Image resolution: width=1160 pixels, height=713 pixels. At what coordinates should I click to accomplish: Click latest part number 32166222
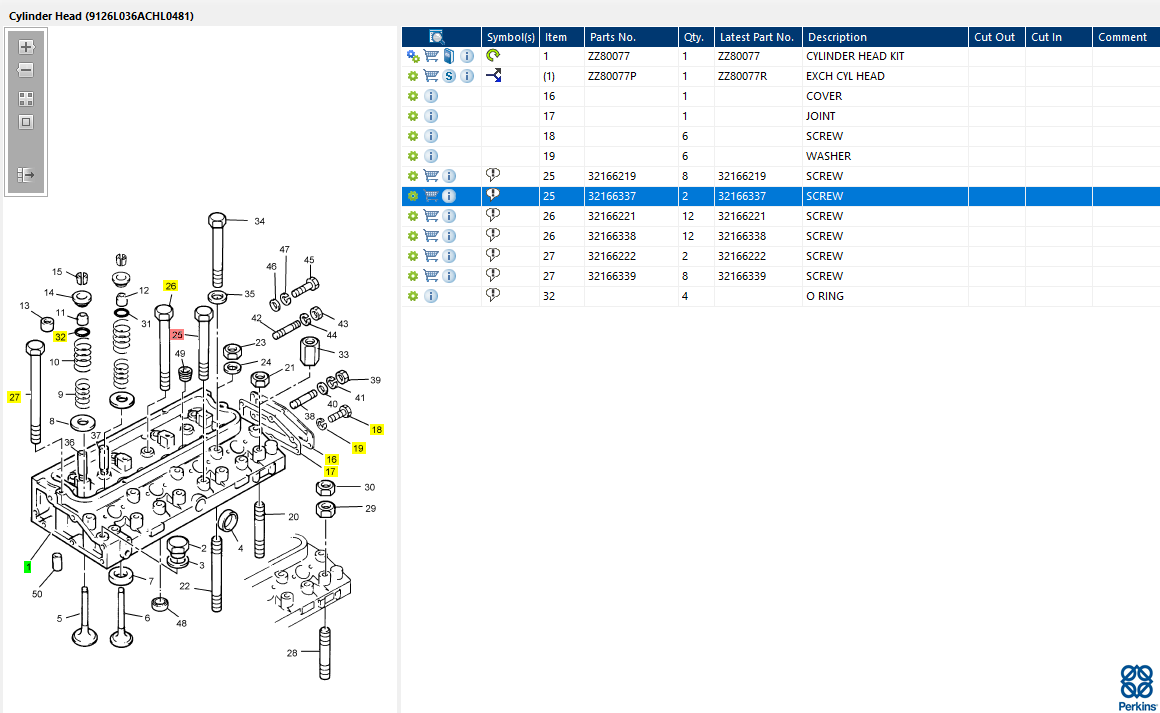(x=742, y=256)
